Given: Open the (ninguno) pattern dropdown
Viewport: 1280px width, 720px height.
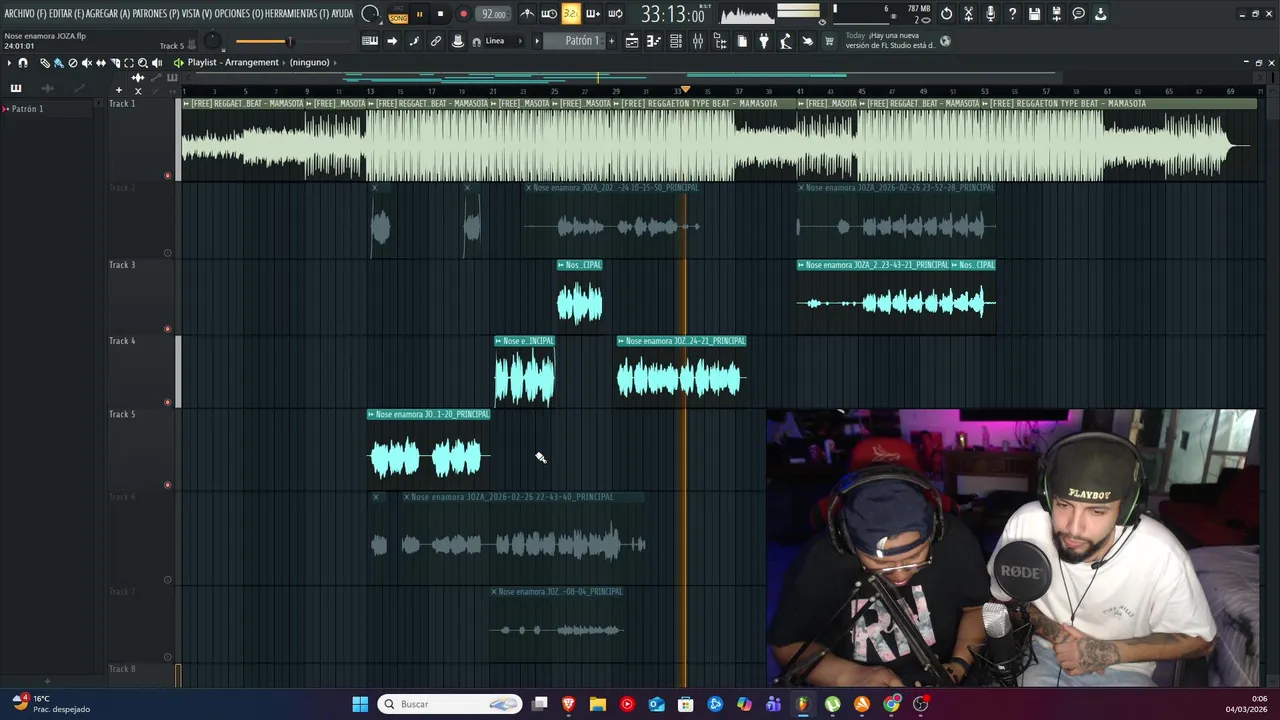Looking at the screenshot, I should pos(310,62).
